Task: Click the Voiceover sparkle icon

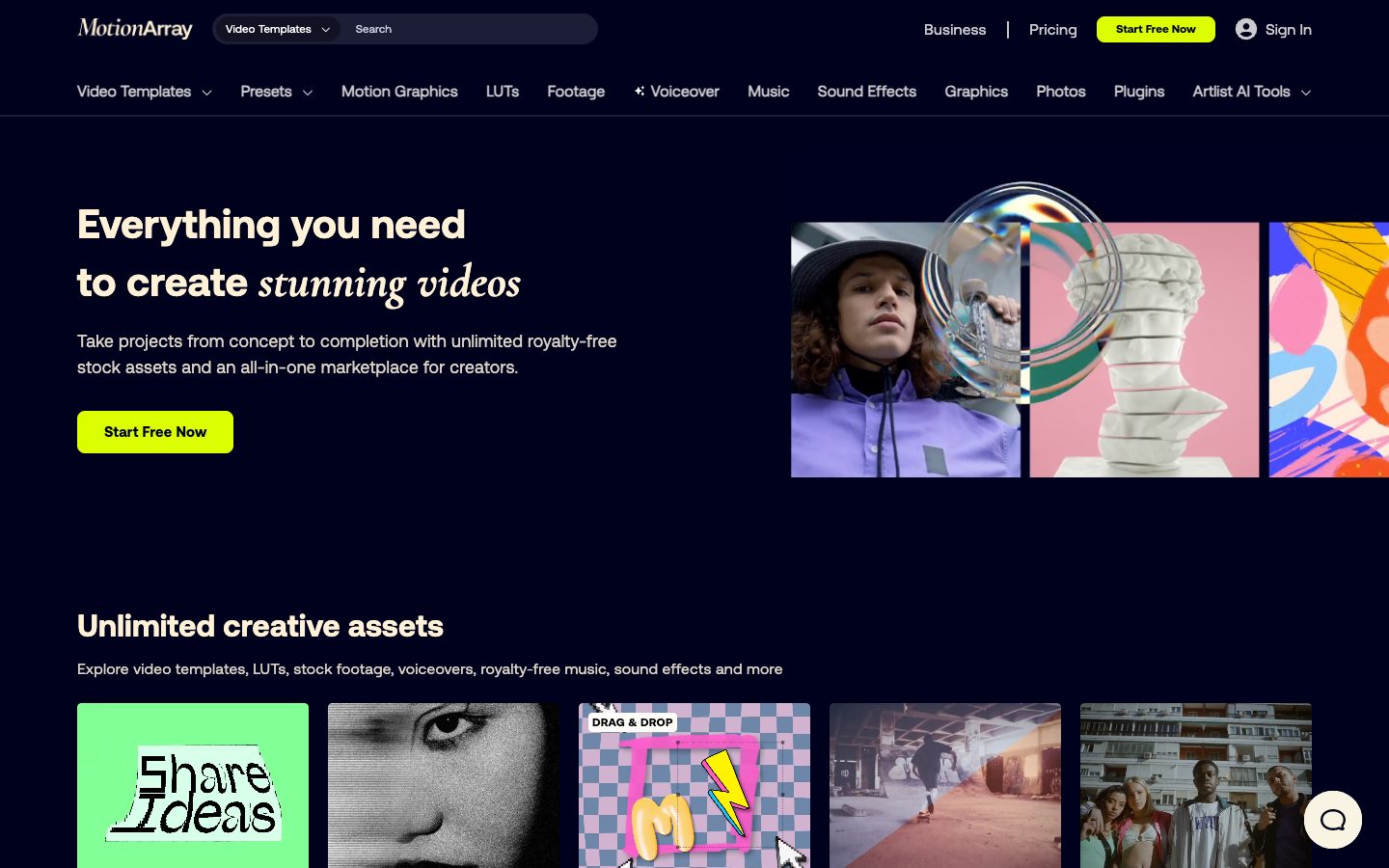Action: click(x=640, y=91)
